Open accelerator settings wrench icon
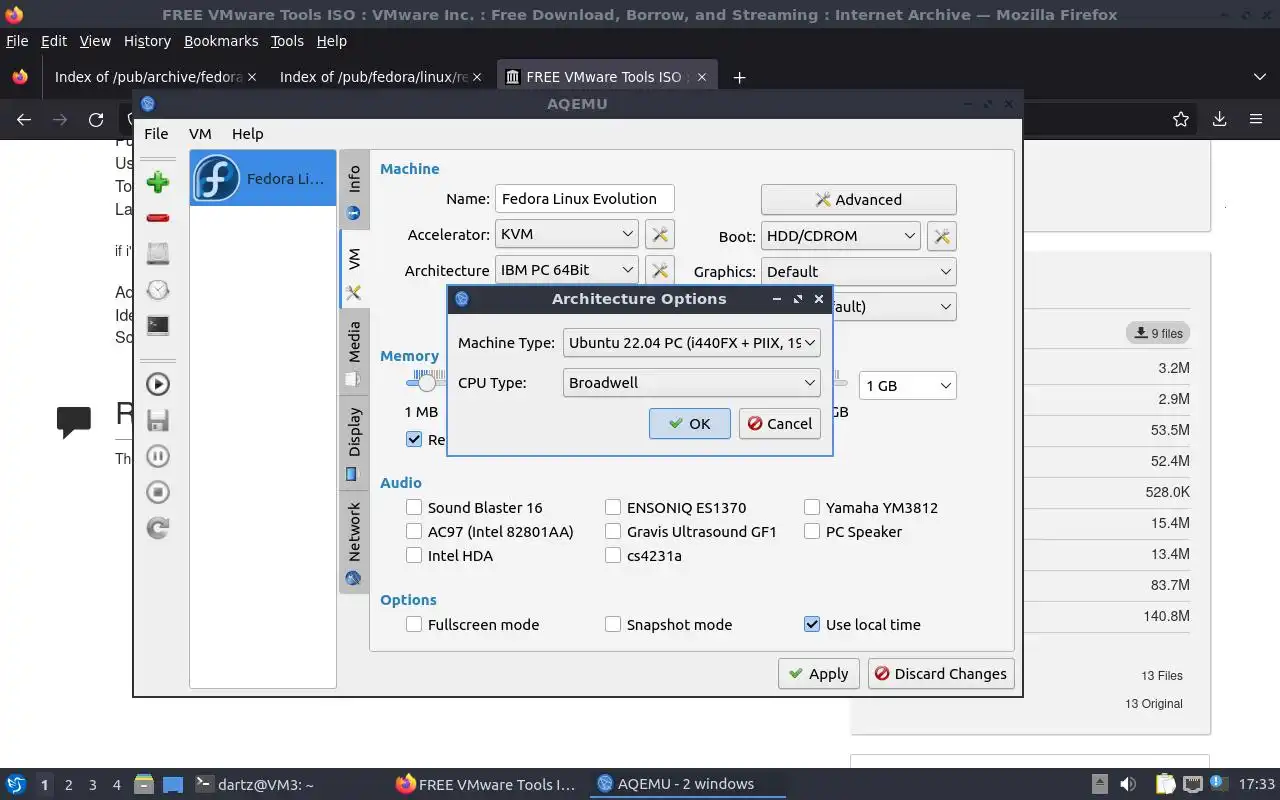This screenshot has width=1280, height=800. coord(659,234)
